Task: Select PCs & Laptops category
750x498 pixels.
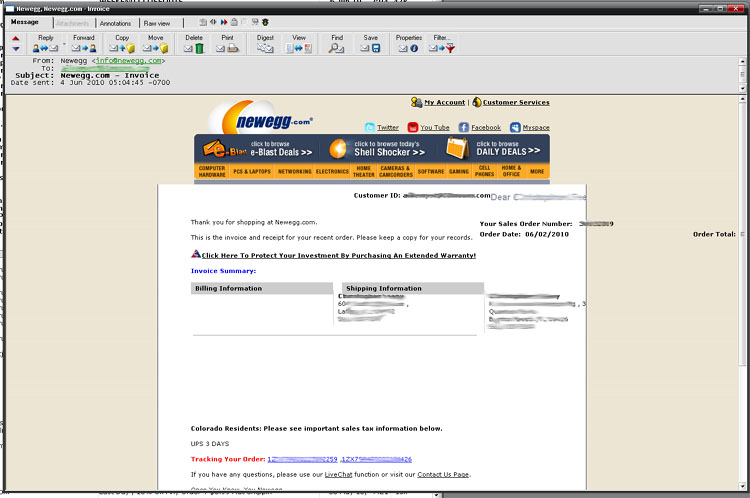Action: pyautogui.click(x=252, y=171)
